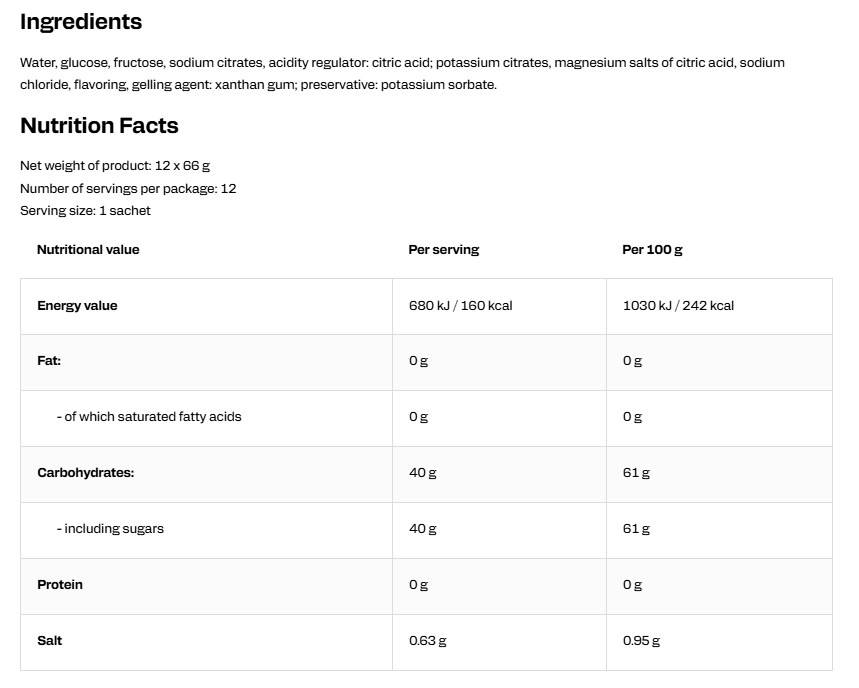This screenshot has width=859, height=688.
Task: Select the Fat row label
Action: coord(49,360)
